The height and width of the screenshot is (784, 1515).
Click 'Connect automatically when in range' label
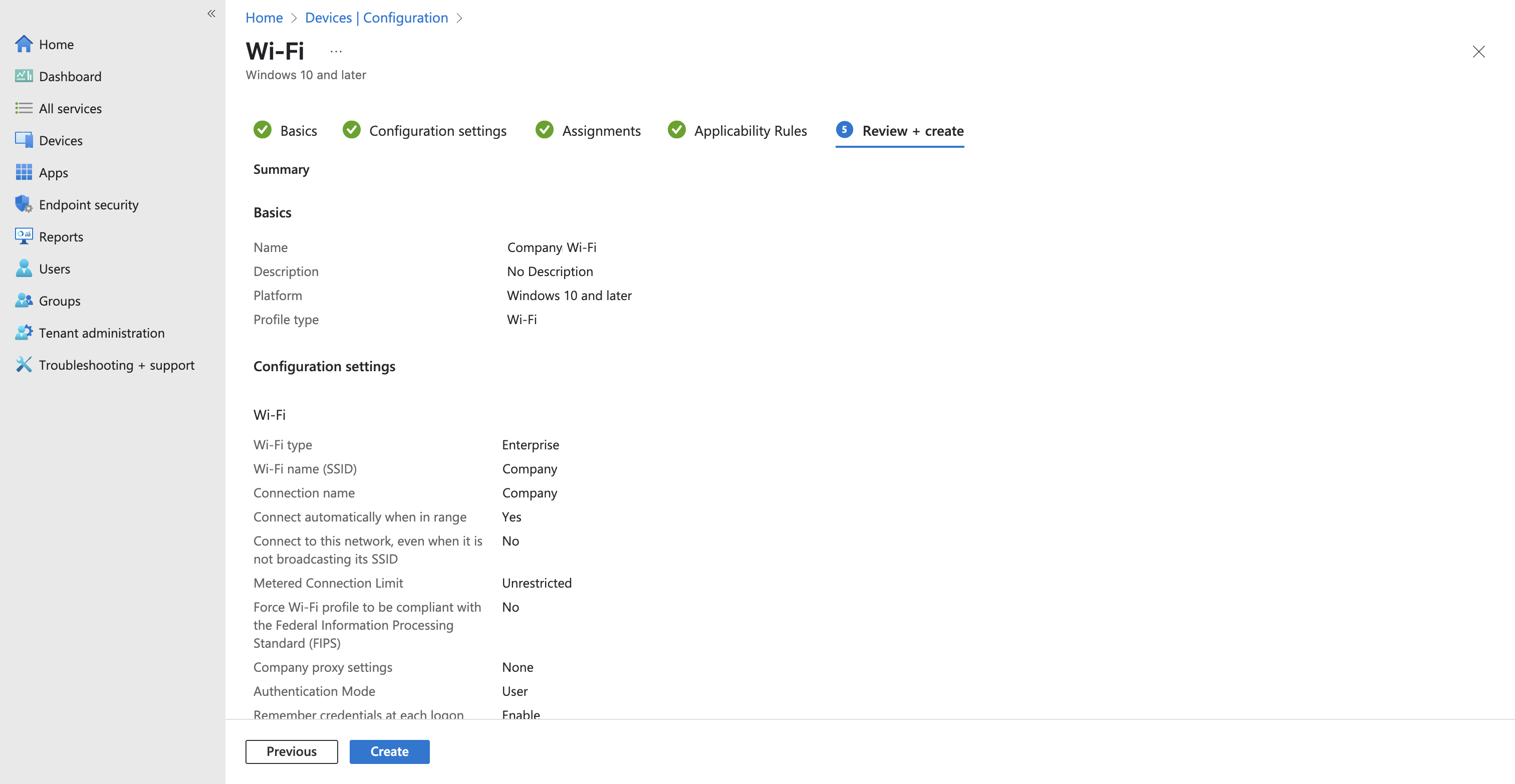tap(360, 517)
